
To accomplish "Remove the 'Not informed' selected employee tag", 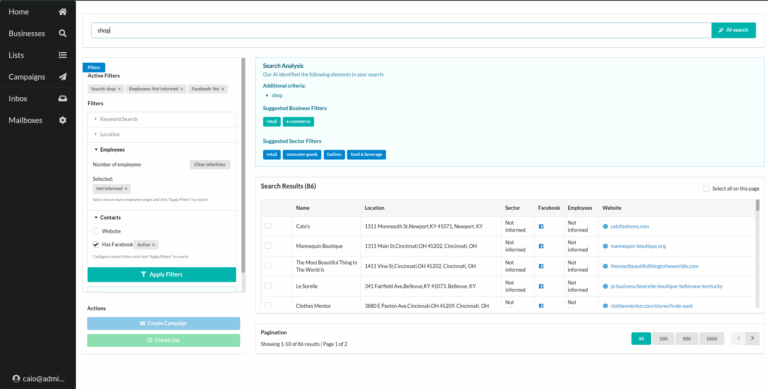I will click(126, 189).
